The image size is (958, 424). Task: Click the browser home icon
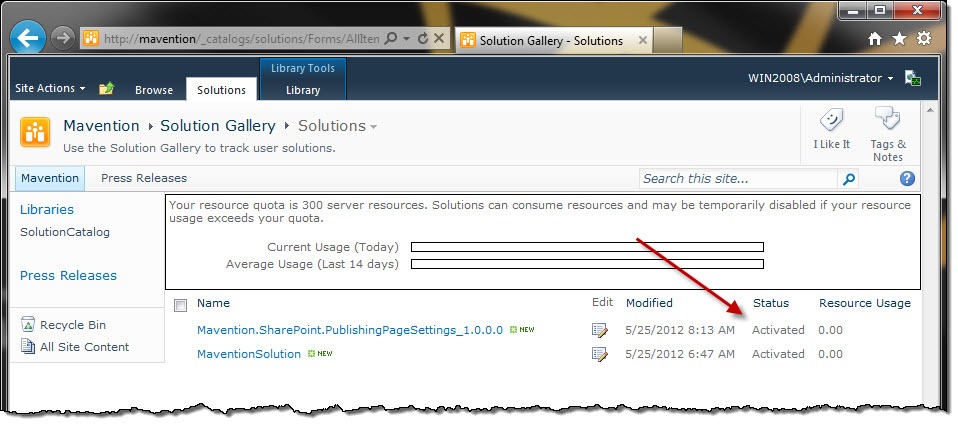click(x=875, y=38)
